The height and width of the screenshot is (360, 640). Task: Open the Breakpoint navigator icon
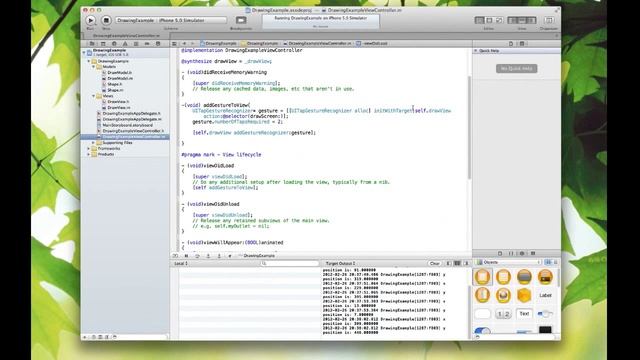[147, 44]
